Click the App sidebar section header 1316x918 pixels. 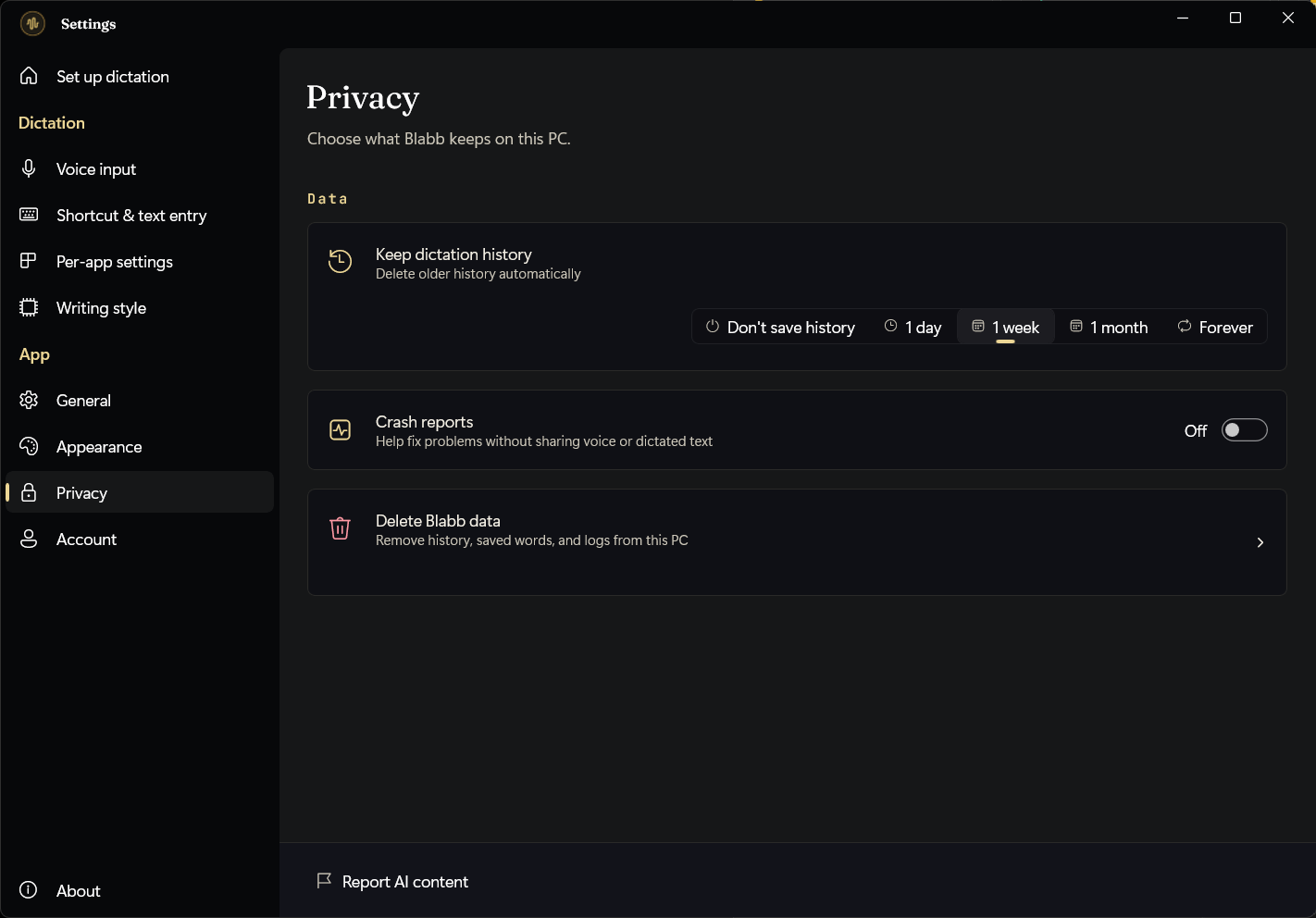tap(34, 354)
